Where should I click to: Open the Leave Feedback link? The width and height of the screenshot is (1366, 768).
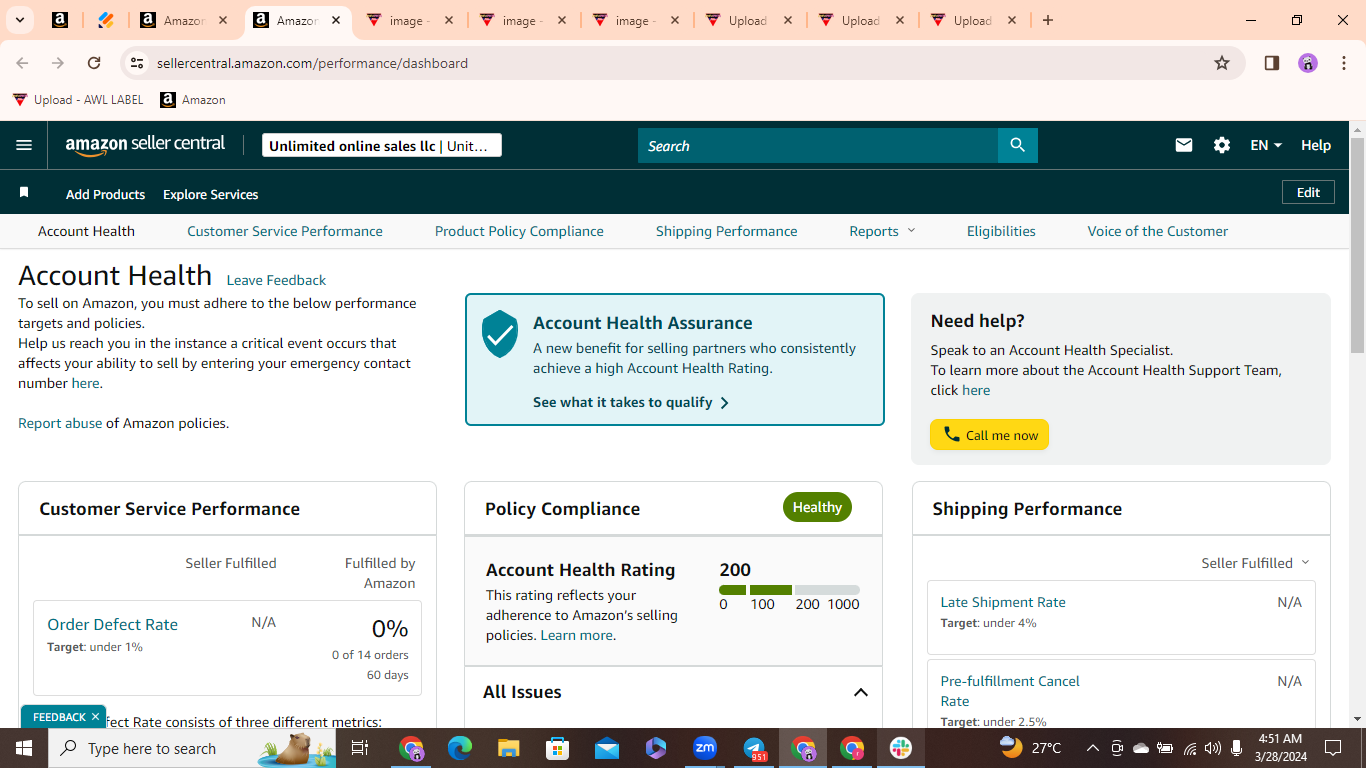[276, 280]
